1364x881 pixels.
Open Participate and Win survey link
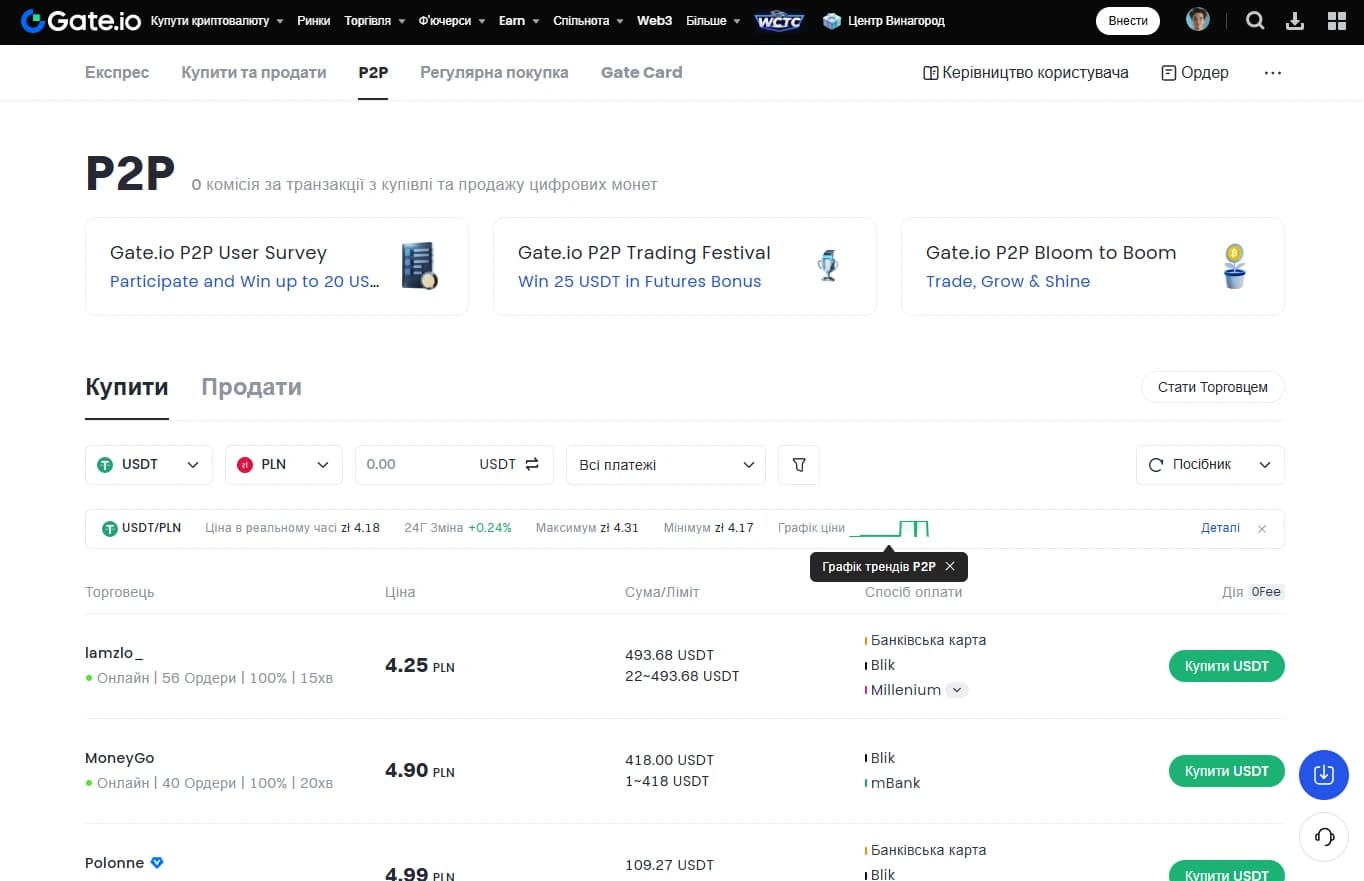[x=245, y=282]
